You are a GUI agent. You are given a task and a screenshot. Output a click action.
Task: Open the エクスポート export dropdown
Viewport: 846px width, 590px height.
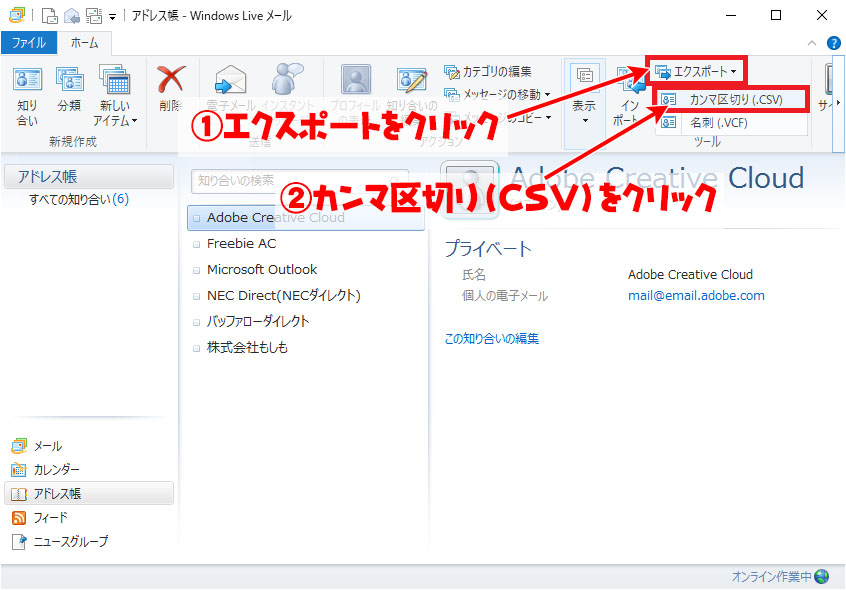695,71
